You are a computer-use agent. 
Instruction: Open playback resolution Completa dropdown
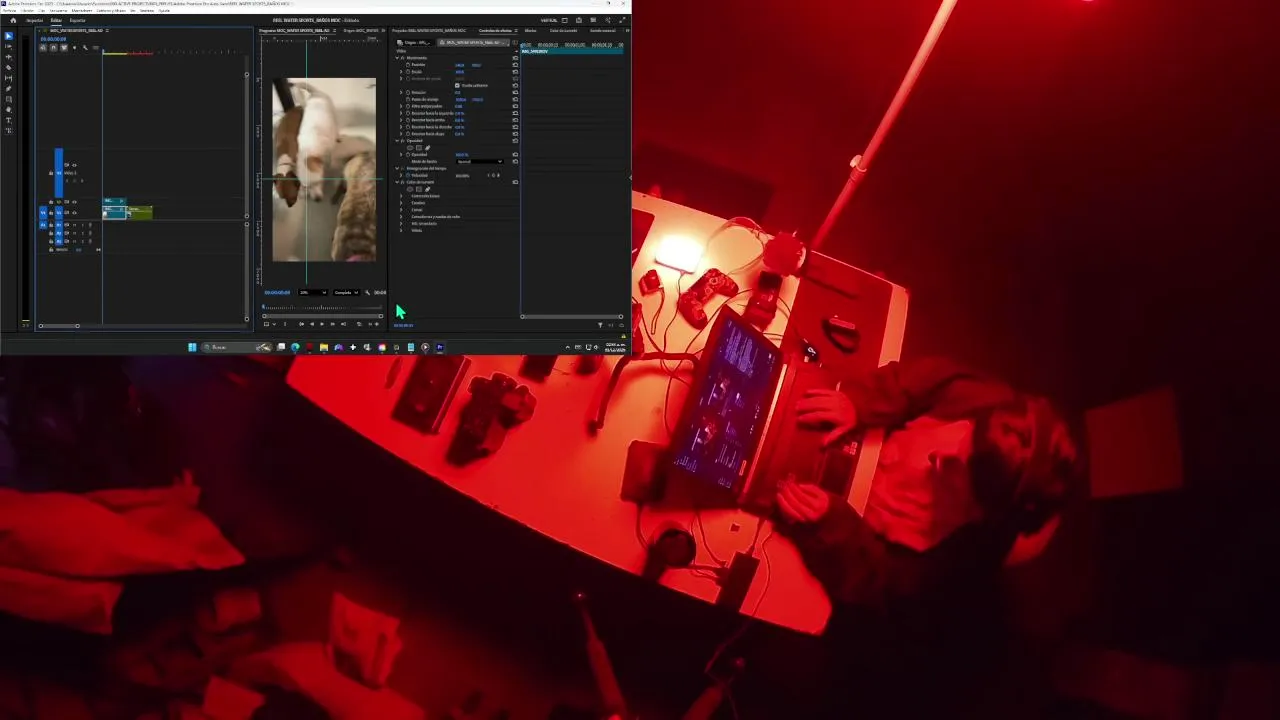(x=346, y=293)
